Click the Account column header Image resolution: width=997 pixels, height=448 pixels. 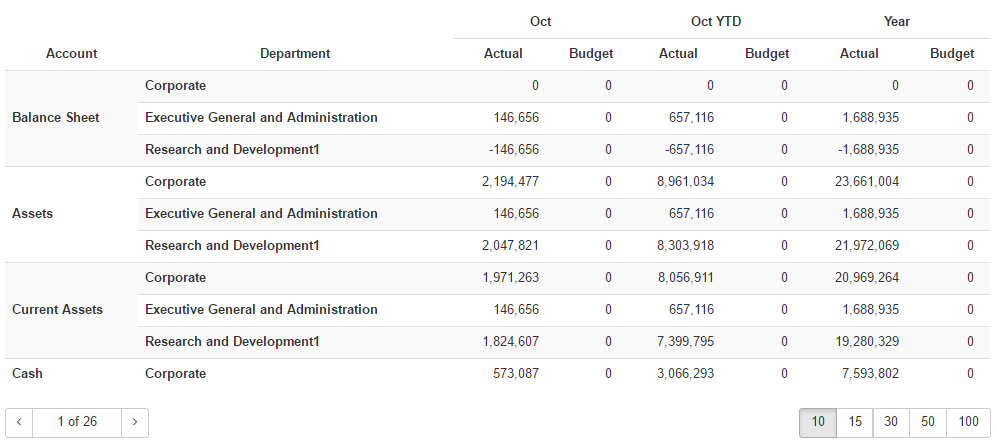tap(72, 54)
